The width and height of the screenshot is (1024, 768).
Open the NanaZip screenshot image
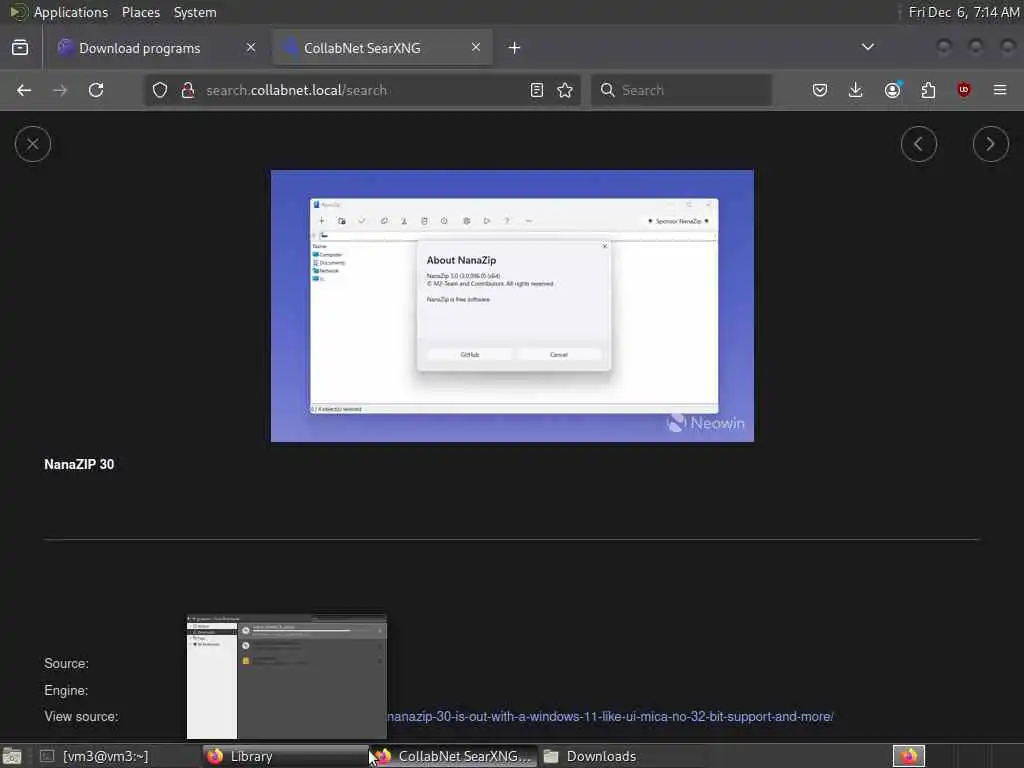click(x=512, y=306)
